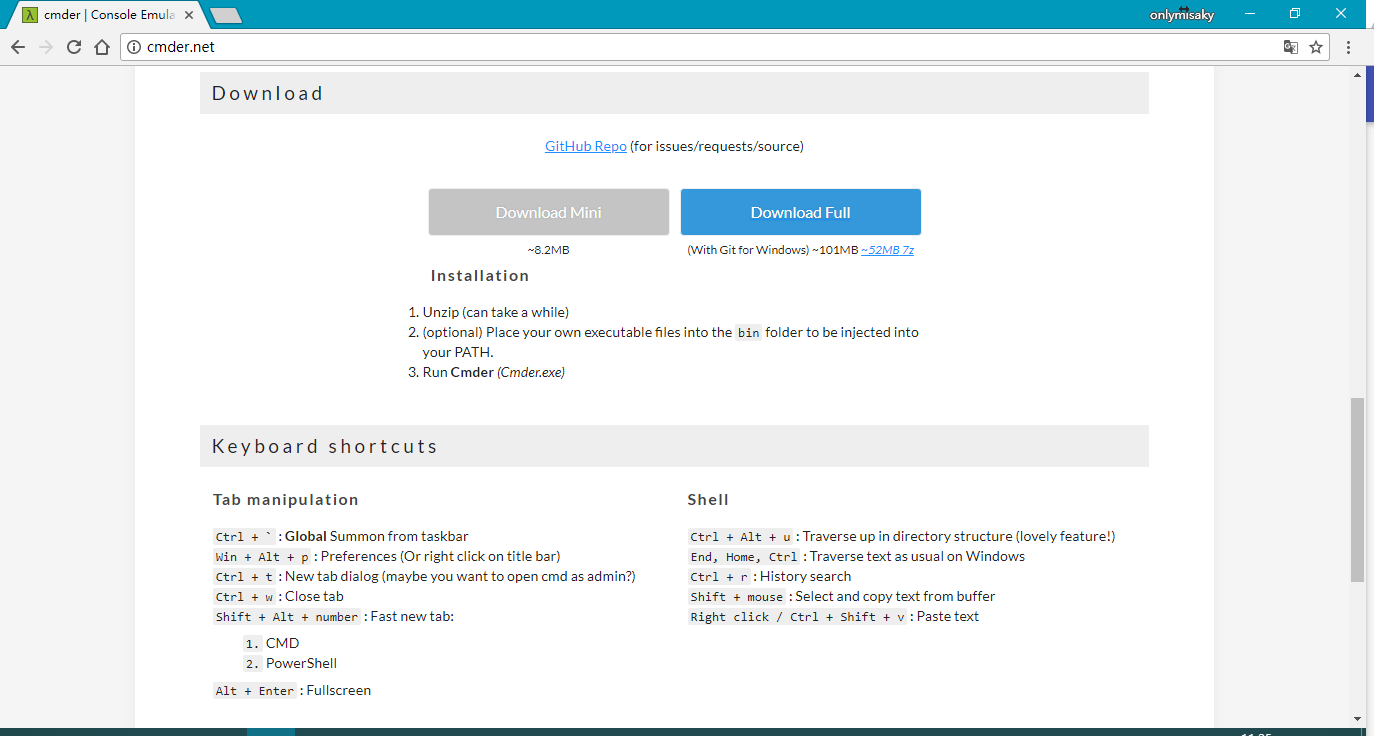
Task: Click the 'Ctrl + t' shortcut code
Action: pos(244,577)
